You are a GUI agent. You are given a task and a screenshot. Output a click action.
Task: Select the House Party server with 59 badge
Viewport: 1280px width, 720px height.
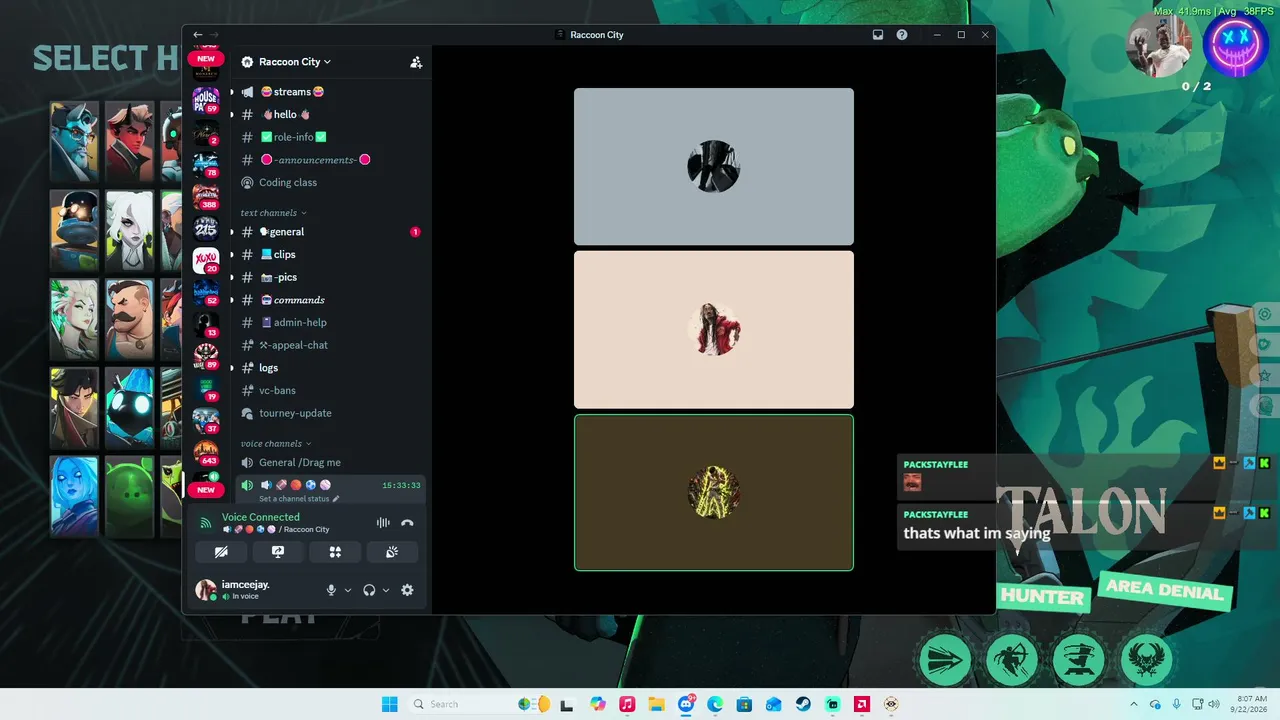pos(206,100)
